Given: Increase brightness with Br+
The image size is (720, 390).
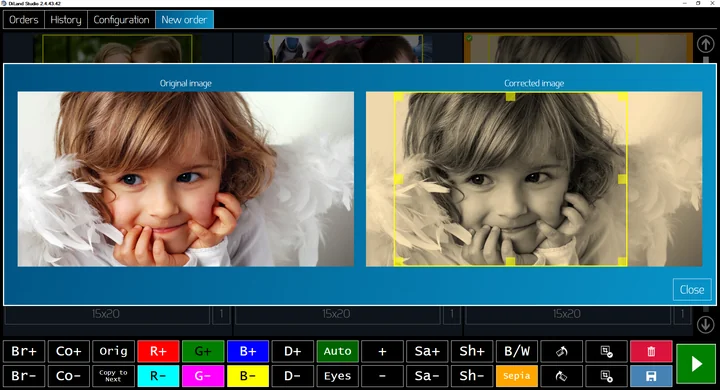Looking at the screenshot, I should tap(24, 351).
